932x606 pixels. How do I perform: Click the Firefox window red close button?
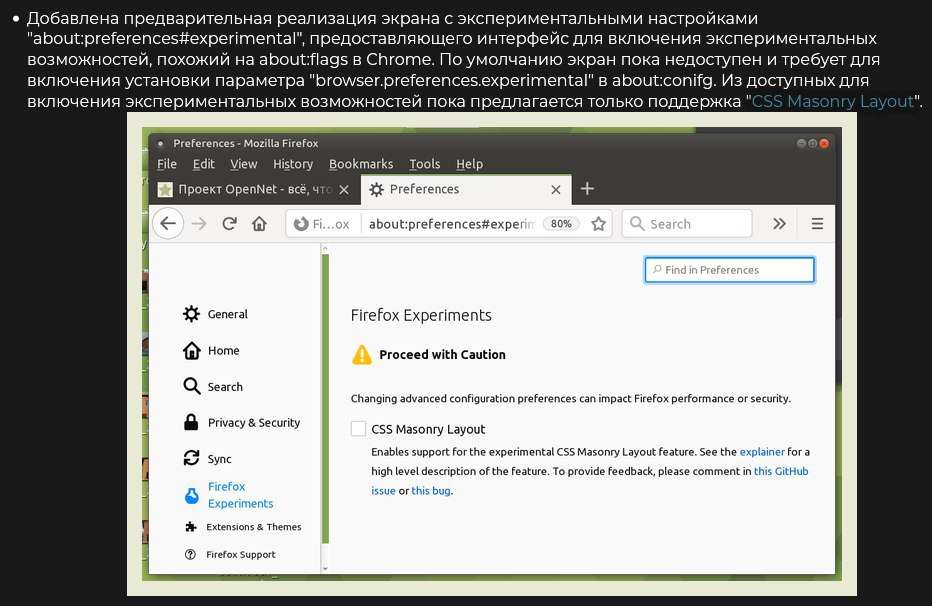pos(824,143)
